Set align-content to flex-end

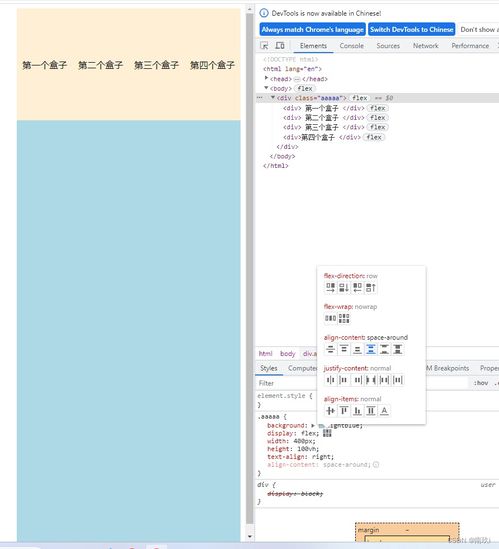click(x=357, y=349)
